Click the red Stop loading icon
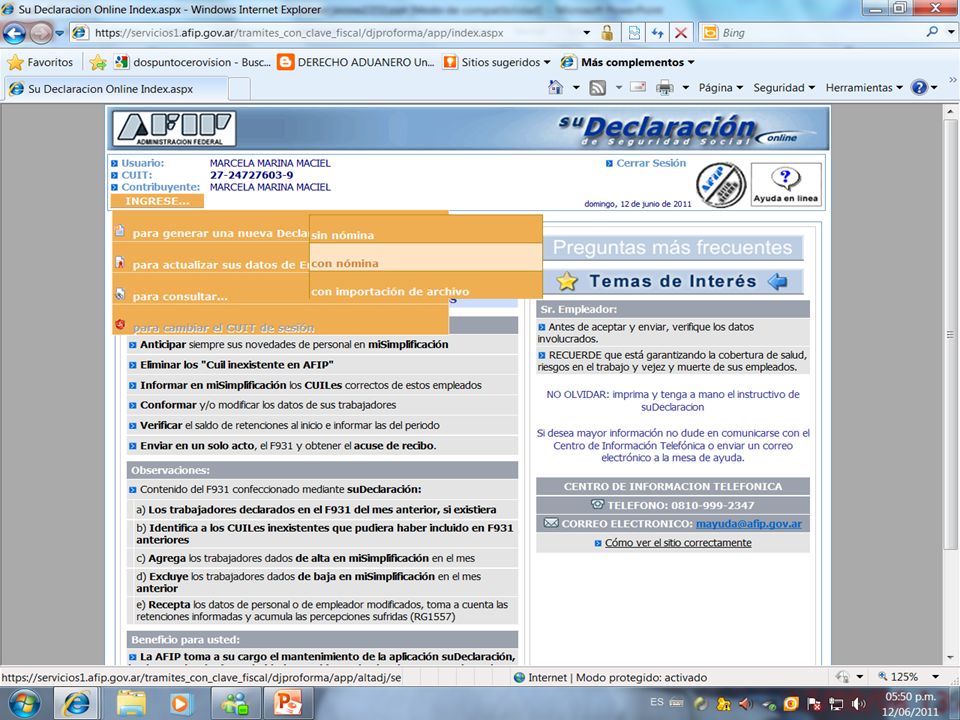The width and height of the screenshot is (960, 720). point(681,33)
